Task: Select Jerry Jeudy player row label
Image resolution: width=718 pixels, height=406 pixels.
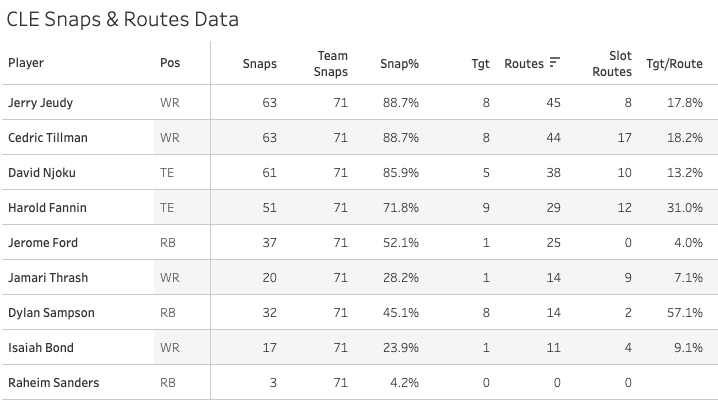Action: point(41,103)
